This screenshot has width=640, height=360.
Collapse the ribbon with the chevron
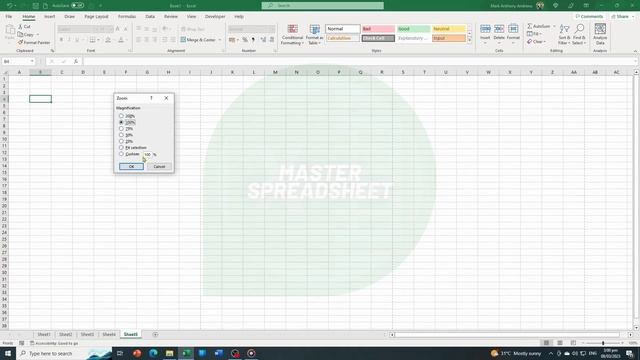pyautogui.click(x=635, y=51)
